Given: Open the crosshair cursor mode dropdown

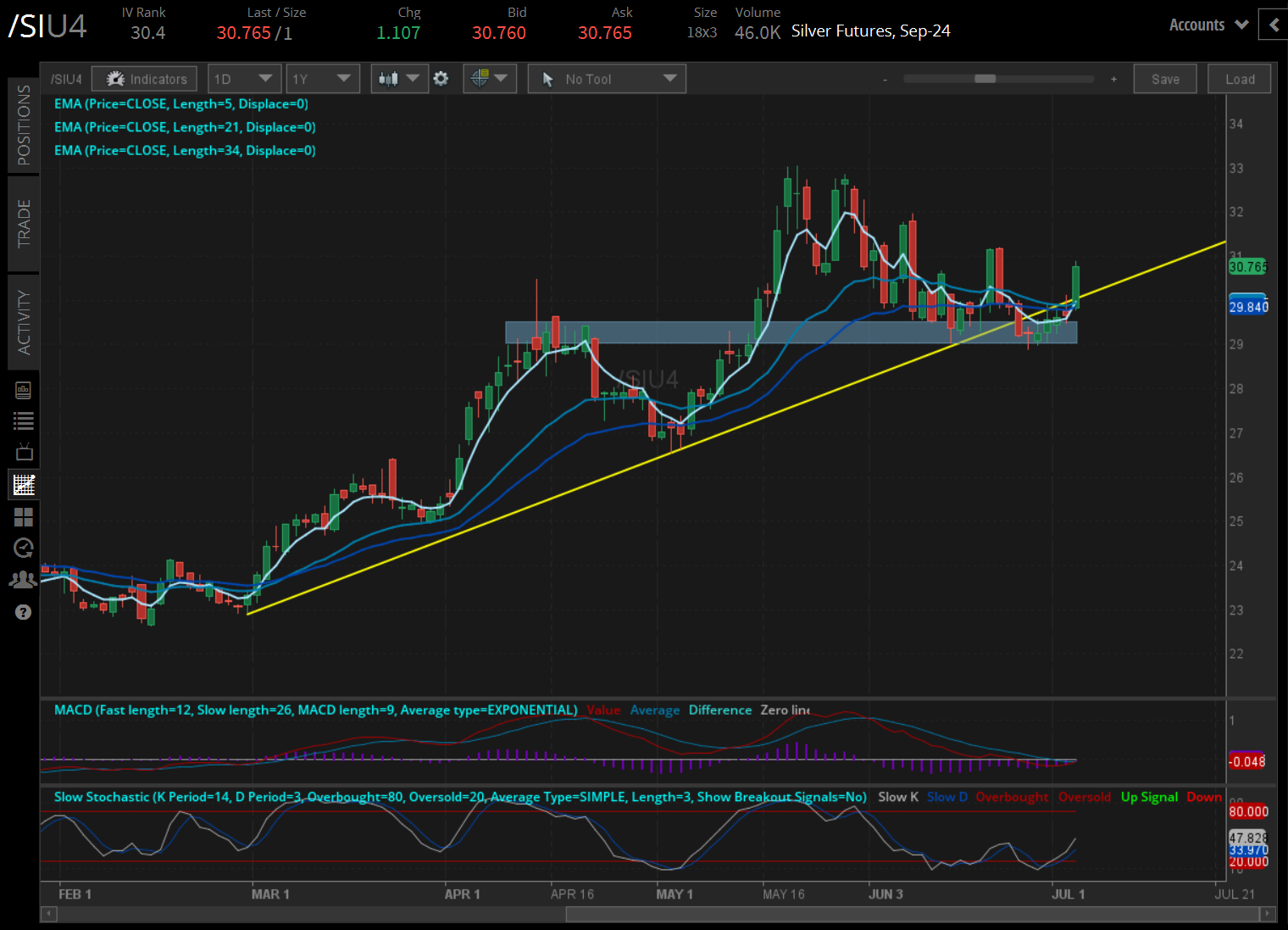Looking at the screenshot, I should click(x=490, y=79).
